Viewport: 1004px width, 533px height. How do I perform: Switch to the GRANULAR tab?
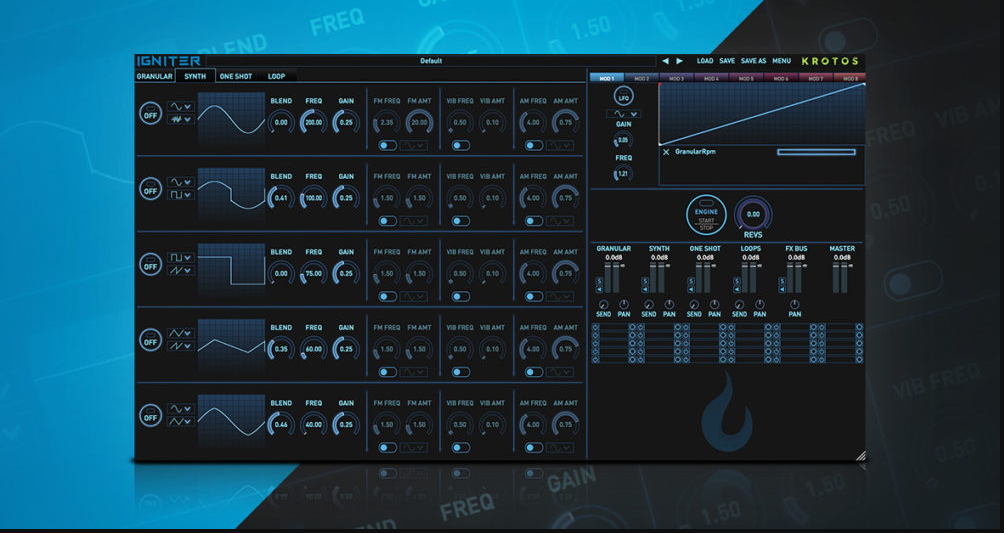154,76
